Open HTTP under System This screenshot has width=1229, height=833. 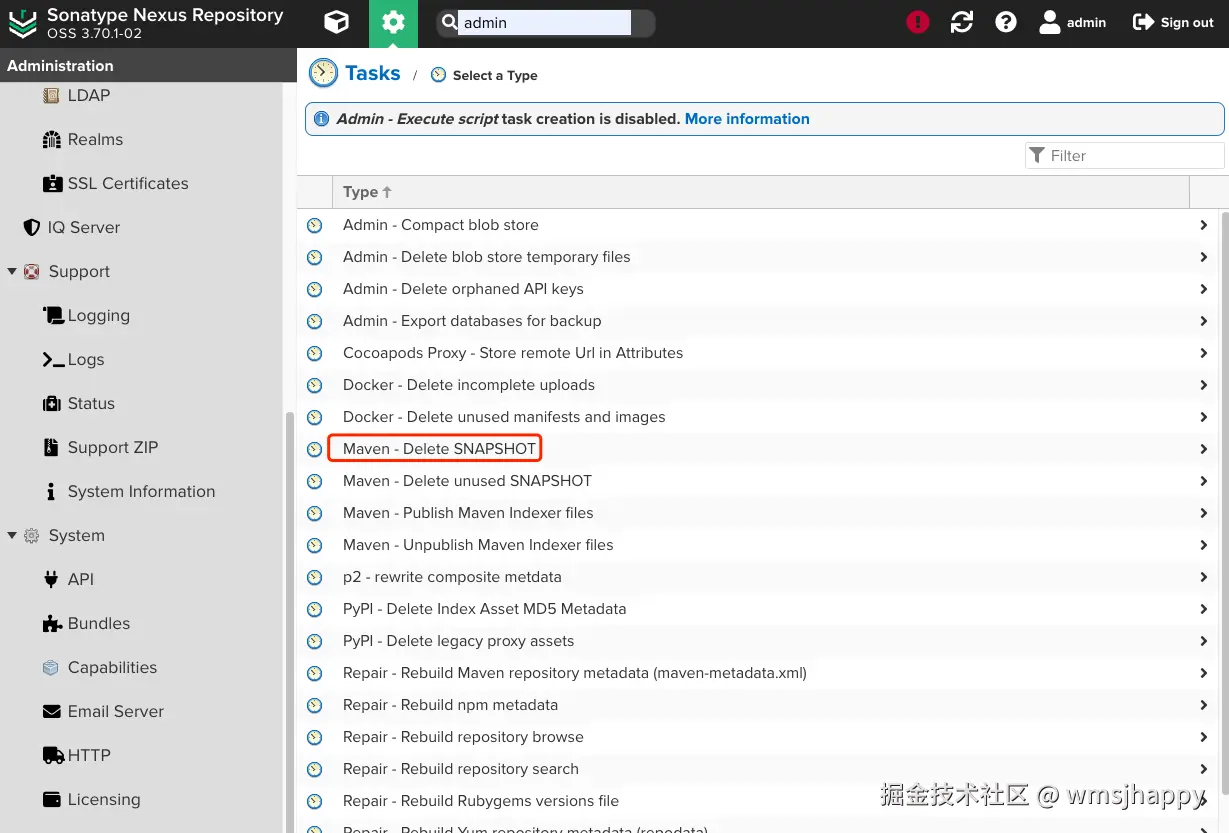click(89, 755)
